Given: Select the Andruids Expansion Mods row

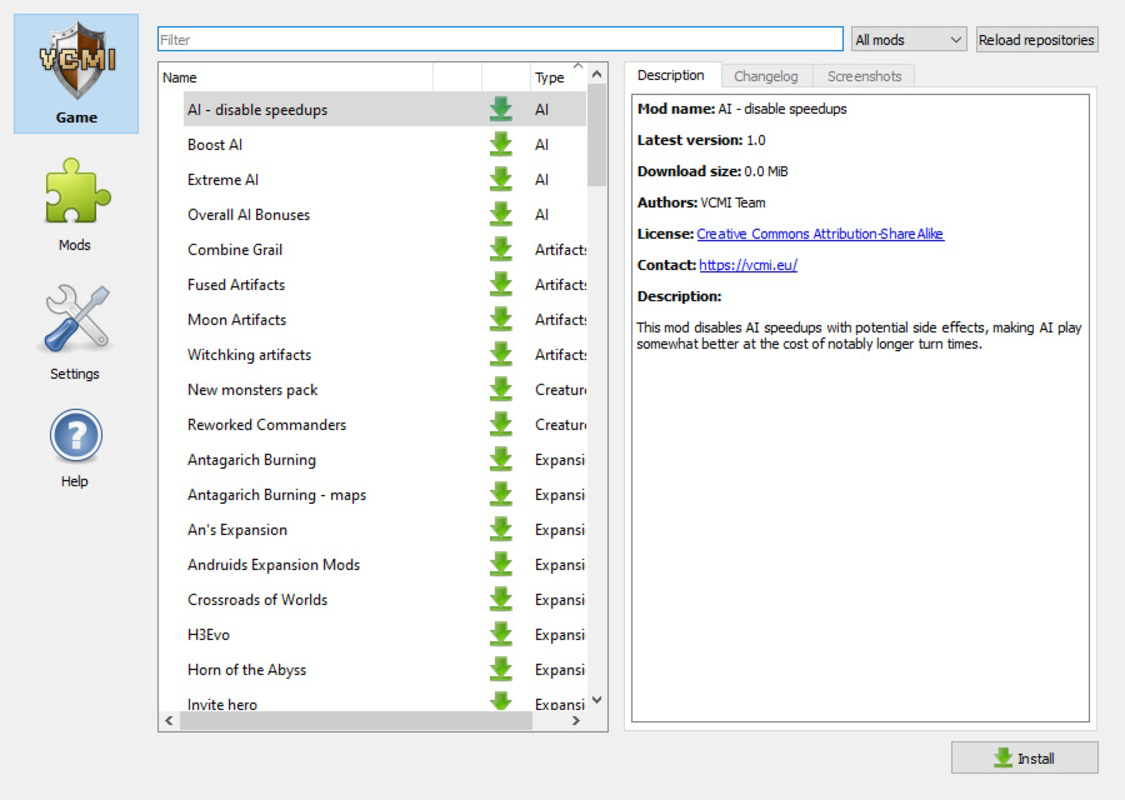Looking at the screenshot, I should point(385,564).
